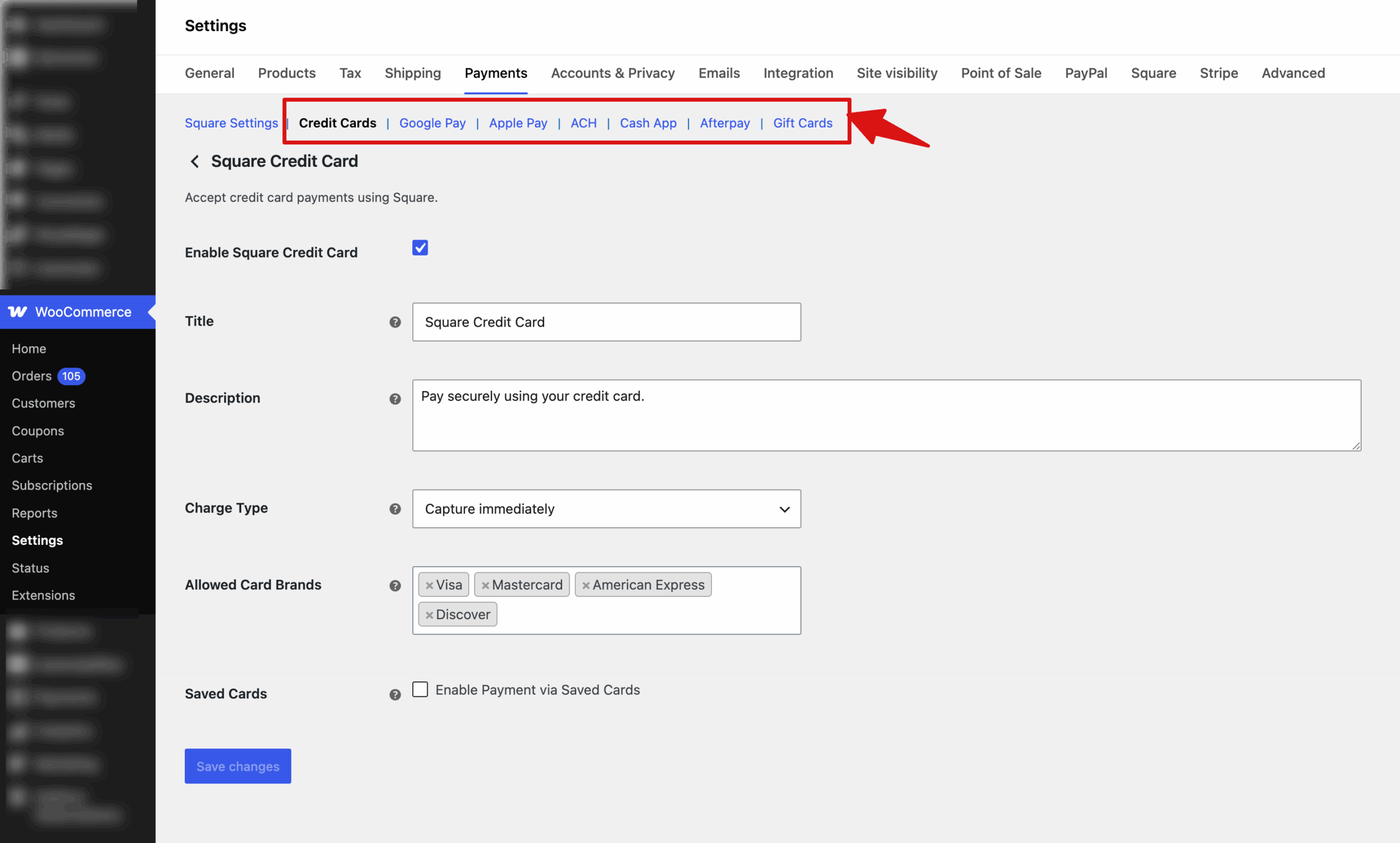Open the help icon for Allowed Card Brands

[x=395, y=586]
